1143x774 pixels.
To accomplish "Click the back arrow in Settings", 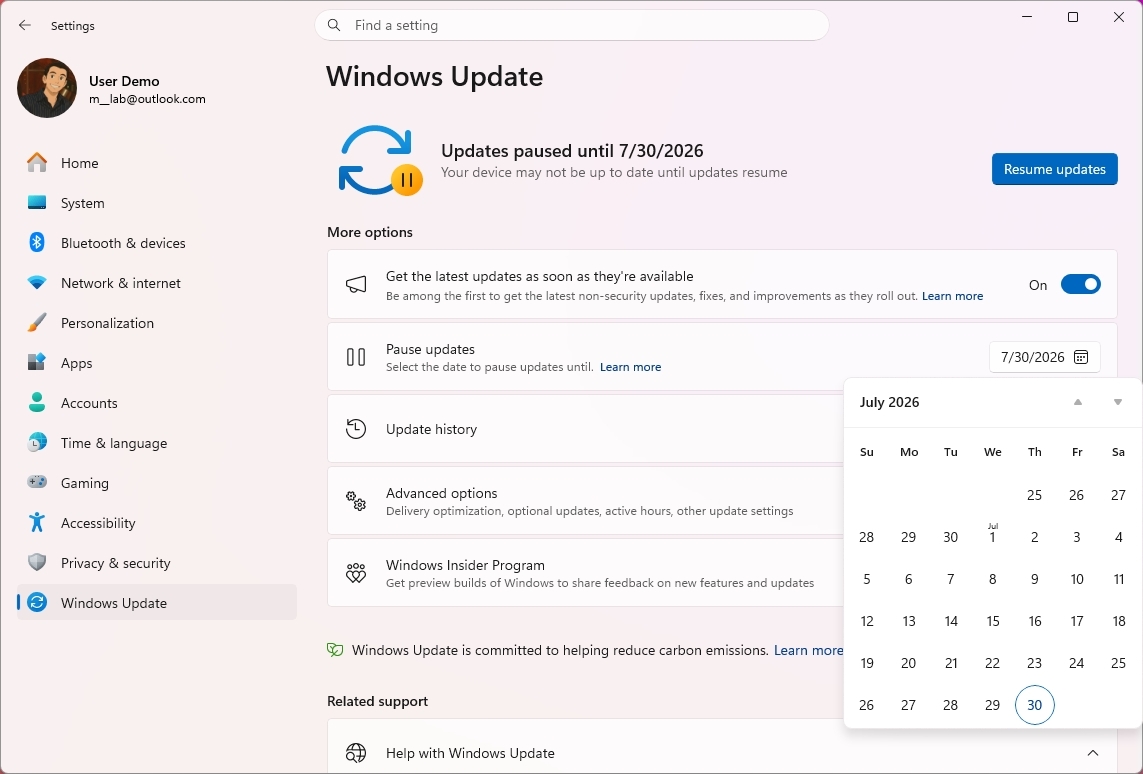I will (x=25, y=26).
